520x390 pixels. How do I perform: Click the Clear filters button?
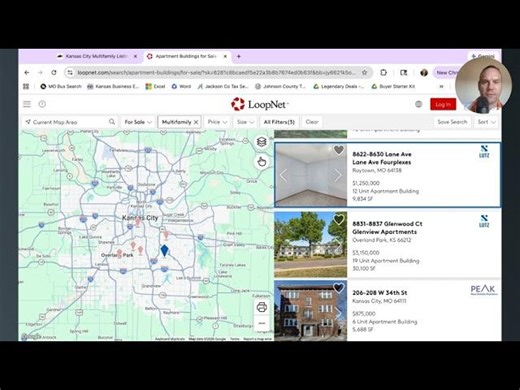312,122
